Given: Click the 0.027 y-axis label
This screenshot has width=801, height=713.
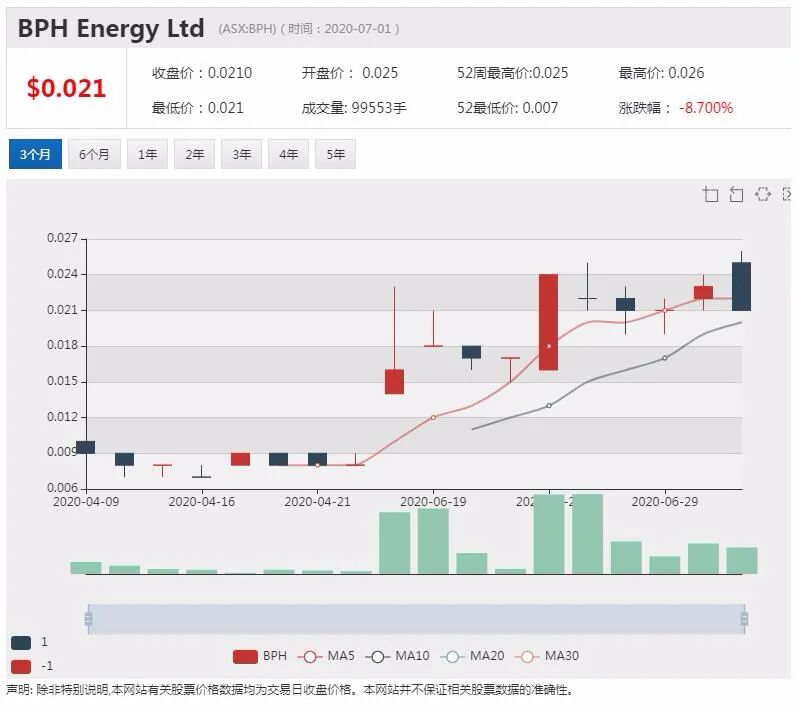Looking at the screenshot, I should tap(62, 238).
